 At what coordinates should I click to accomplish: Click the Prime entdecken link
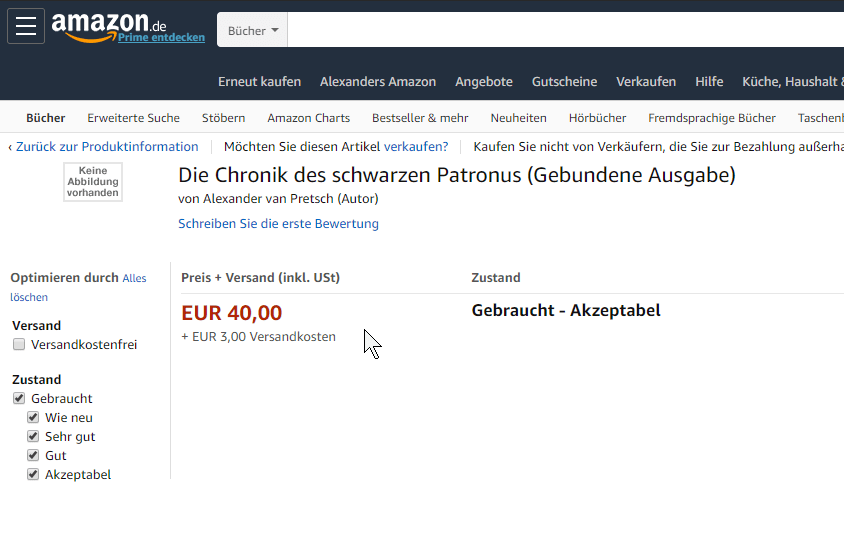pyautogui.click(x=161, y=38)
